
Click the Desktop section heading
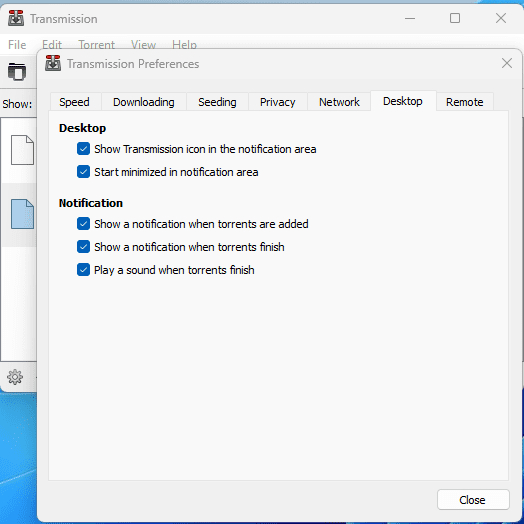[82, 128]
